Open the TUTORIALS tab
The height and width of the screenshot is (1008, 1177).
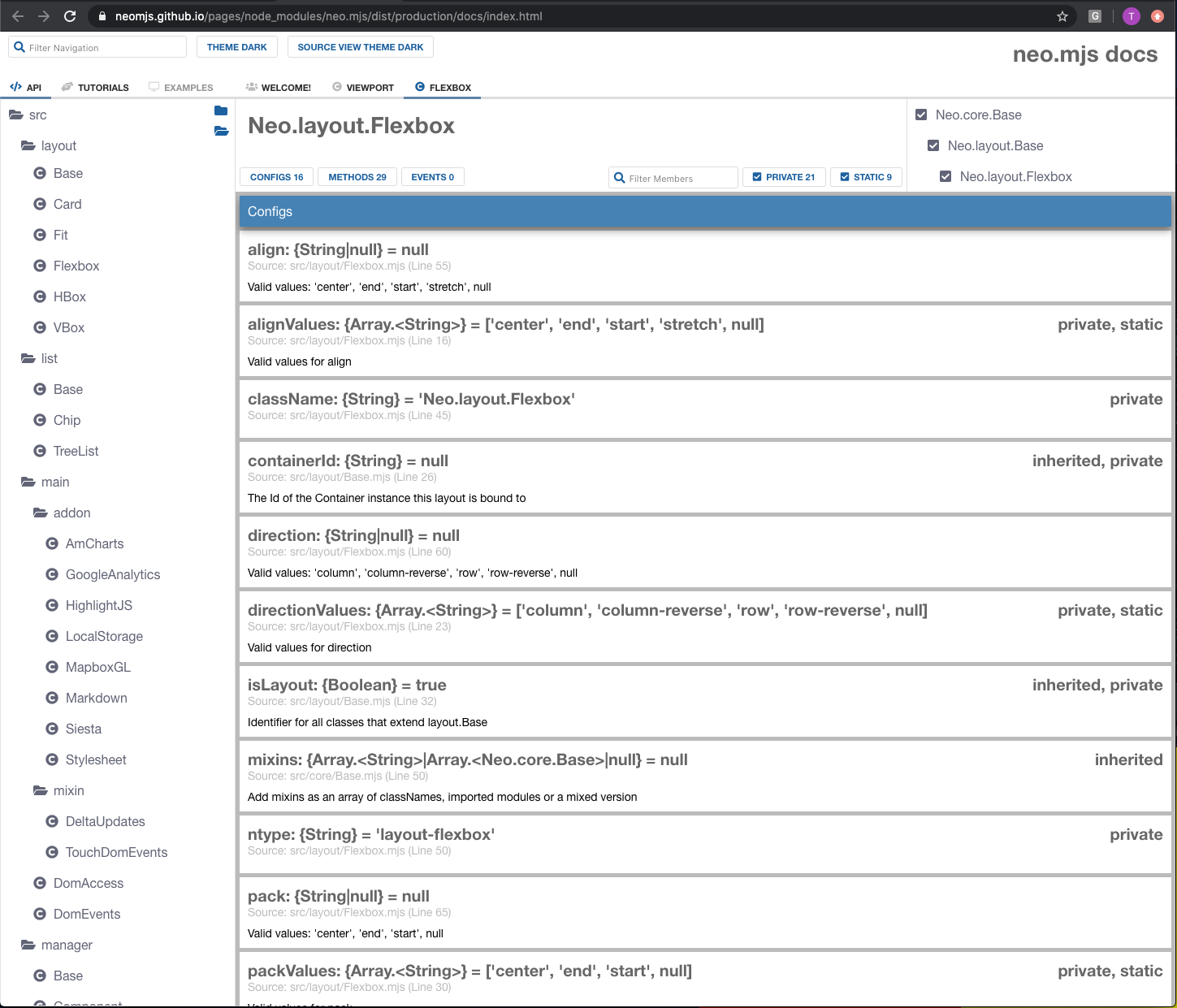[104, 87]
